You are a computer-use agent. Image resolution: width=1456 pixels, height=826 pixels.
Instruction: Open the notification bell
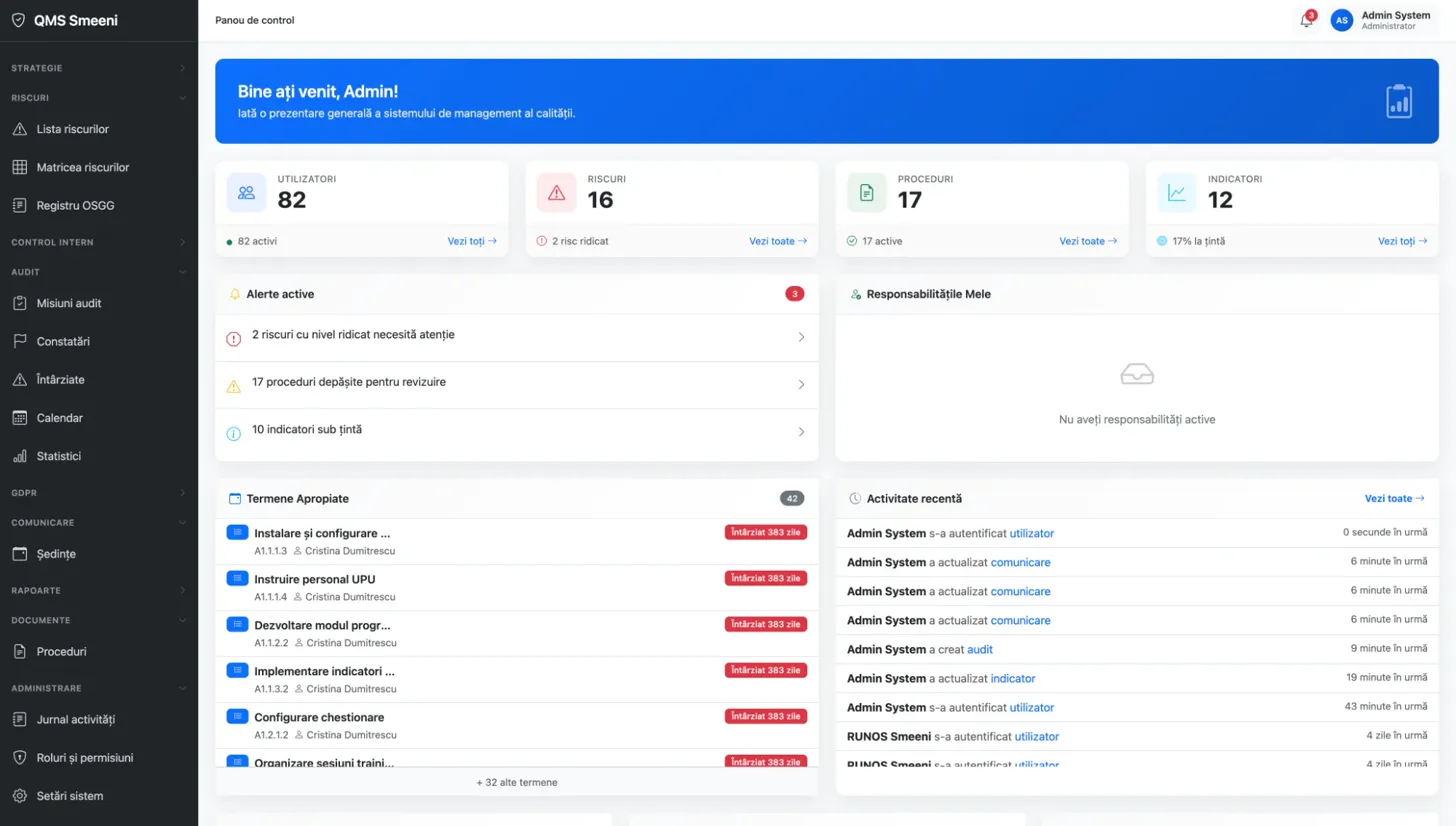tap(1306, 20)
